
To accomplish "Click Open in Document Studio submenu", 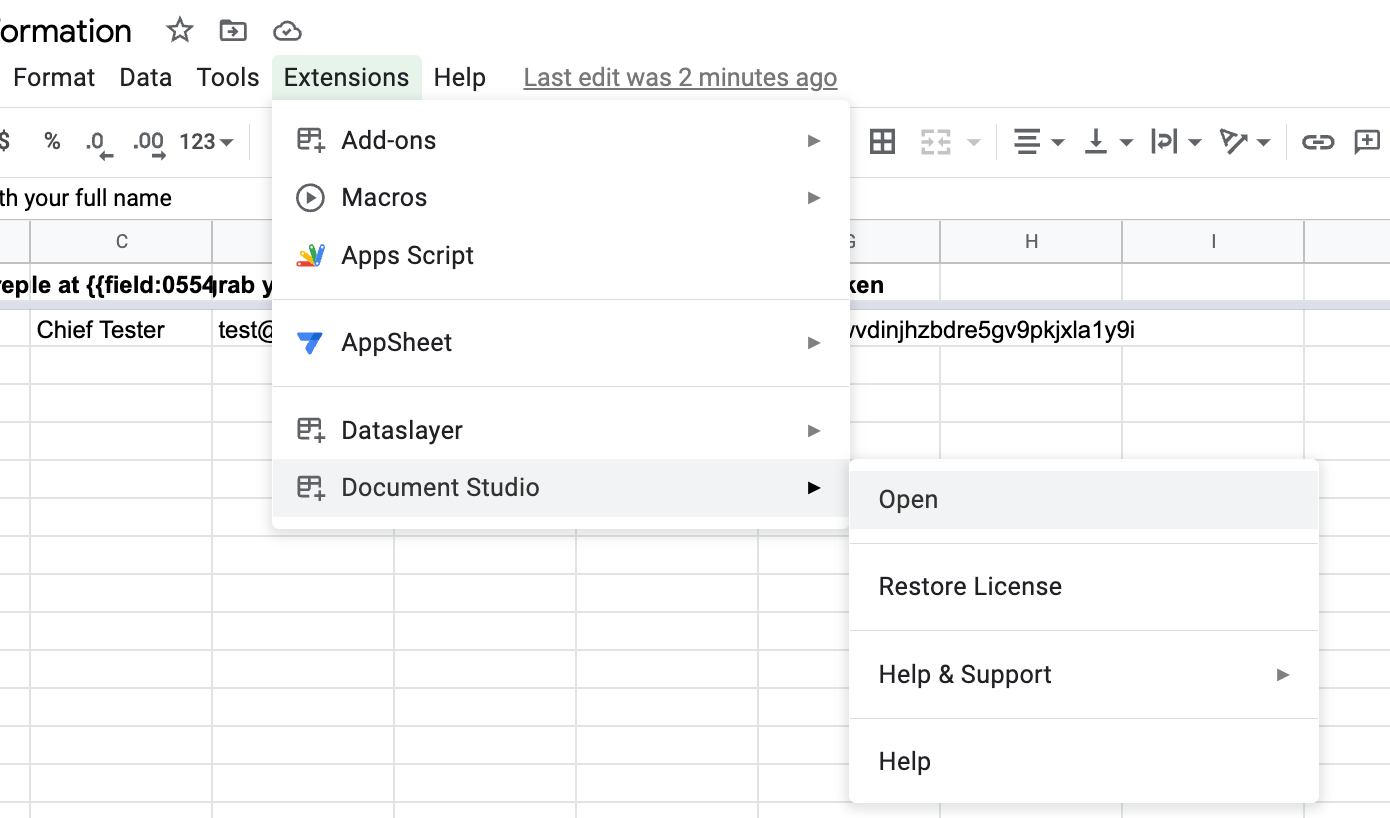I will click(x=1084, y=499).
